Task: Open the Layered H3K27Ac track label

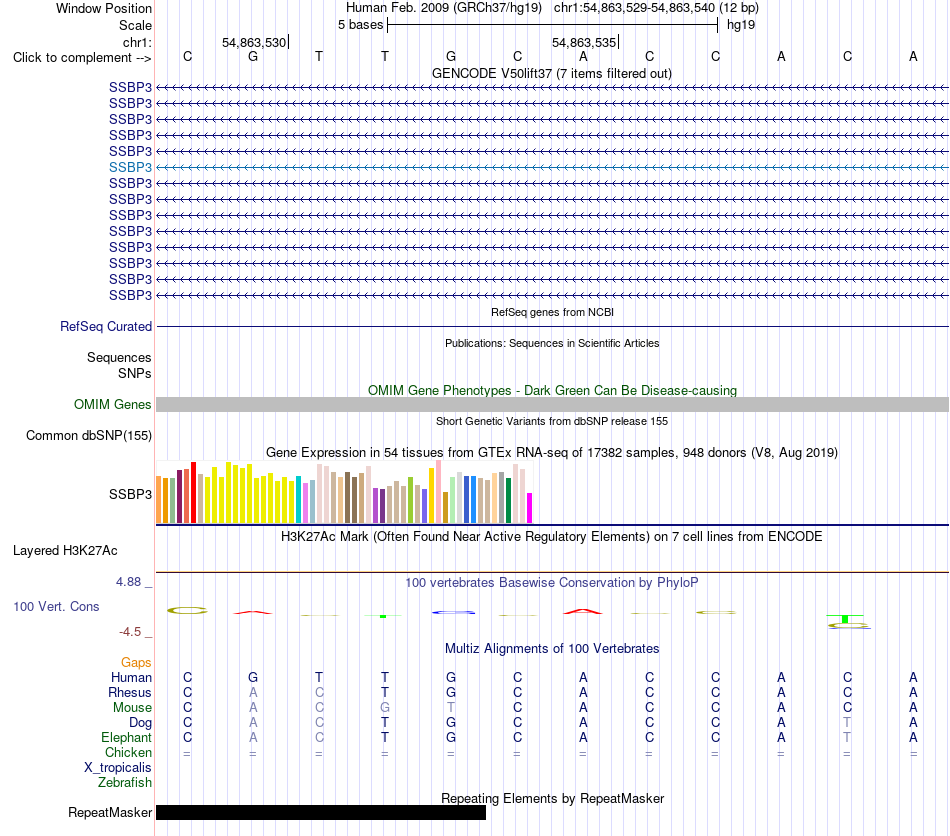Action: tap(65, 551)
